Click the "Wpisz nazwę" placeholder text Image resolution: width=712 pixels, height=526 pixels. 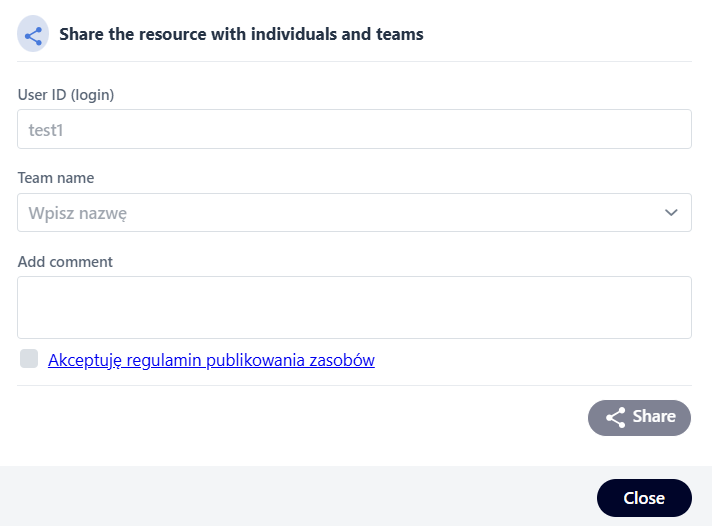click(78, 213)
